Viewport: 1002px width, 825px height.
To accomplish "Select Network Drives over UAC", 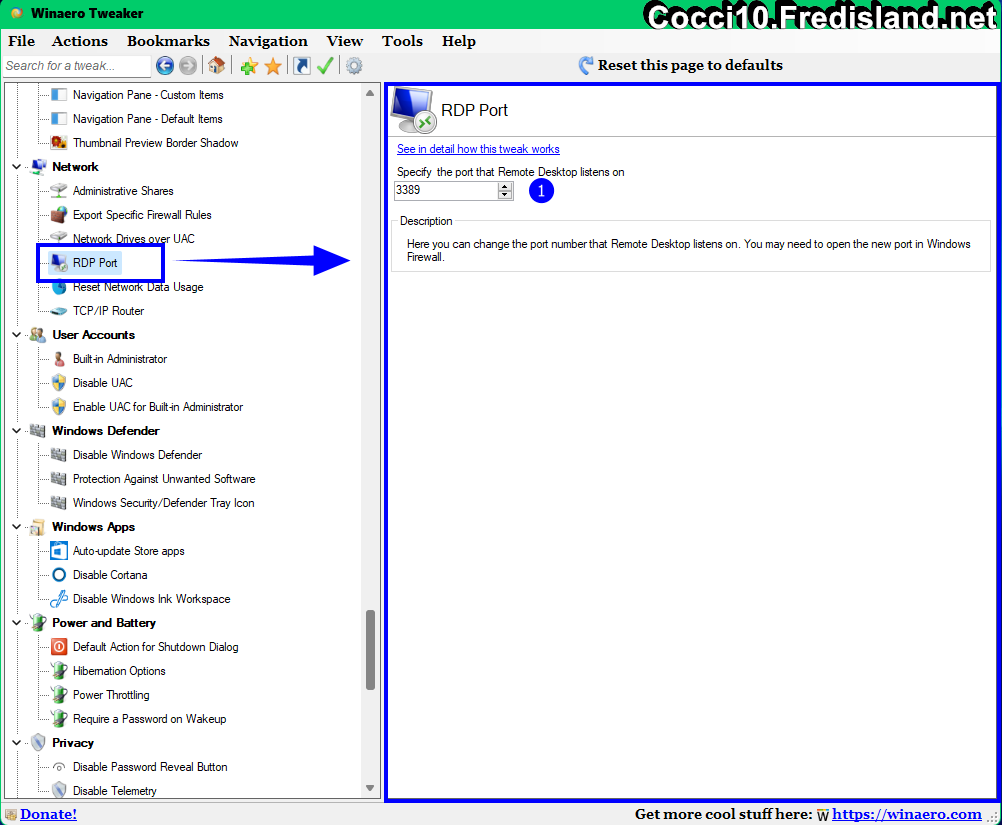I will tap(134, 239).
